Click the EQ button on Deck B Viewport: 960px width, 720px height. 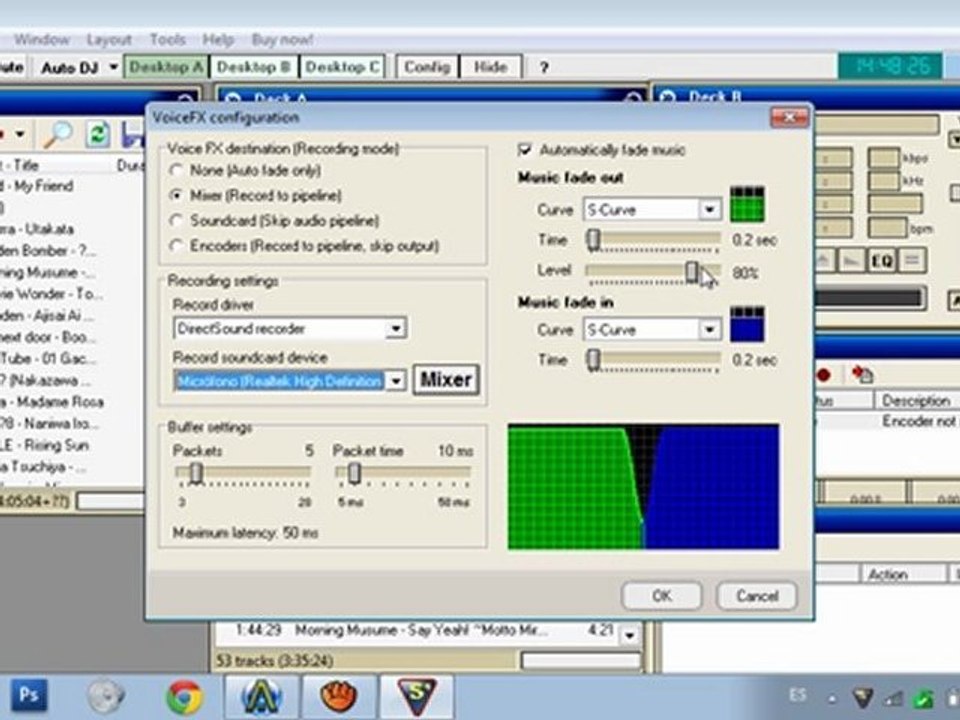(882, 261)
